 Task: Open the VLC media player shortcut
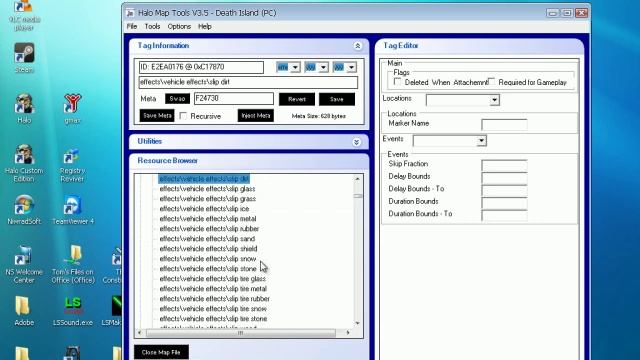[x=24, y=16]
